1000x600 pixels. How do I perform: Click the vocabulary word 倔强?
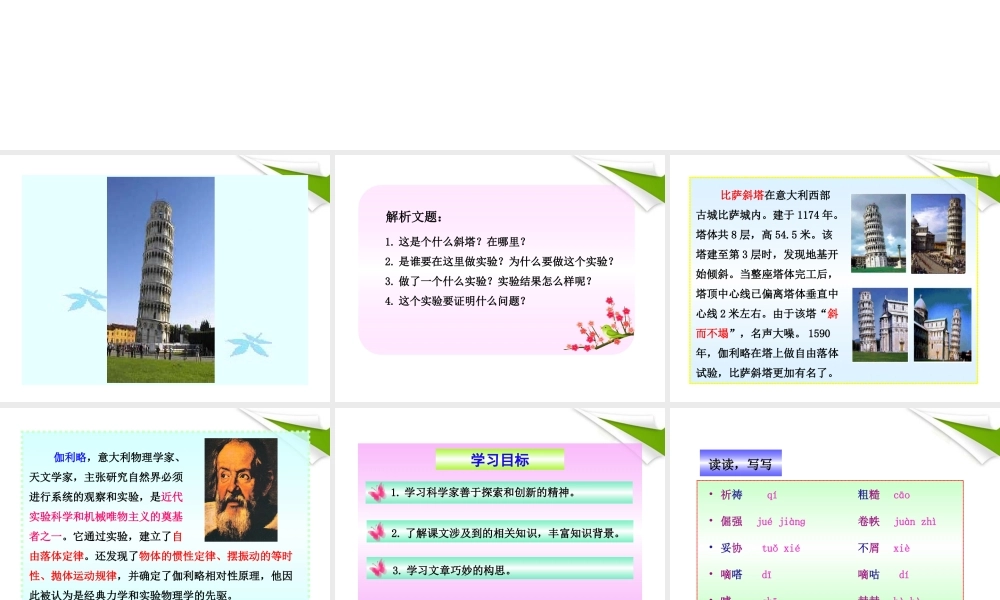[x=732, y=522]
